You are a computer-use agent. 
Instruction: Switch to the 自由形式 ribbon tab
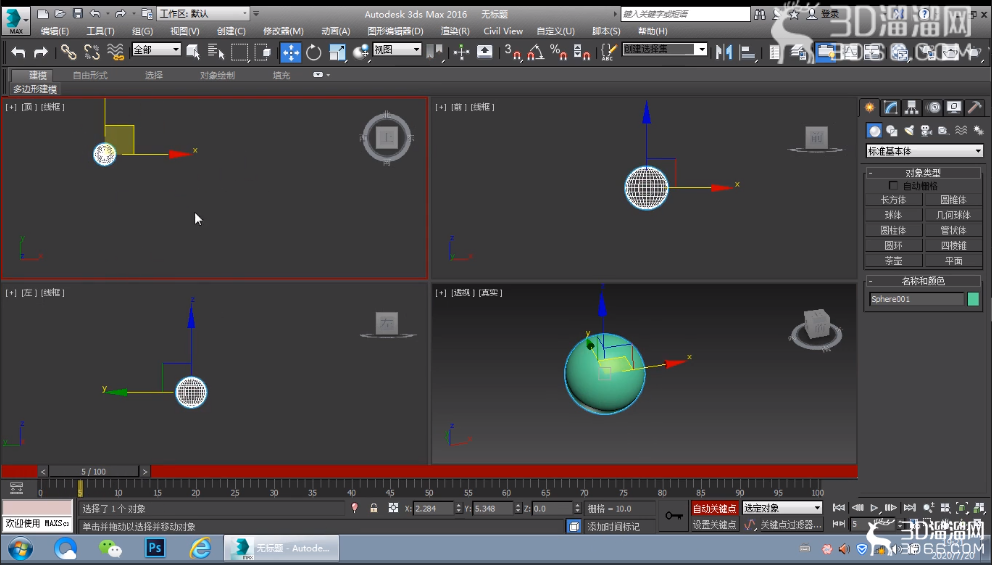(x=90, y=75)
